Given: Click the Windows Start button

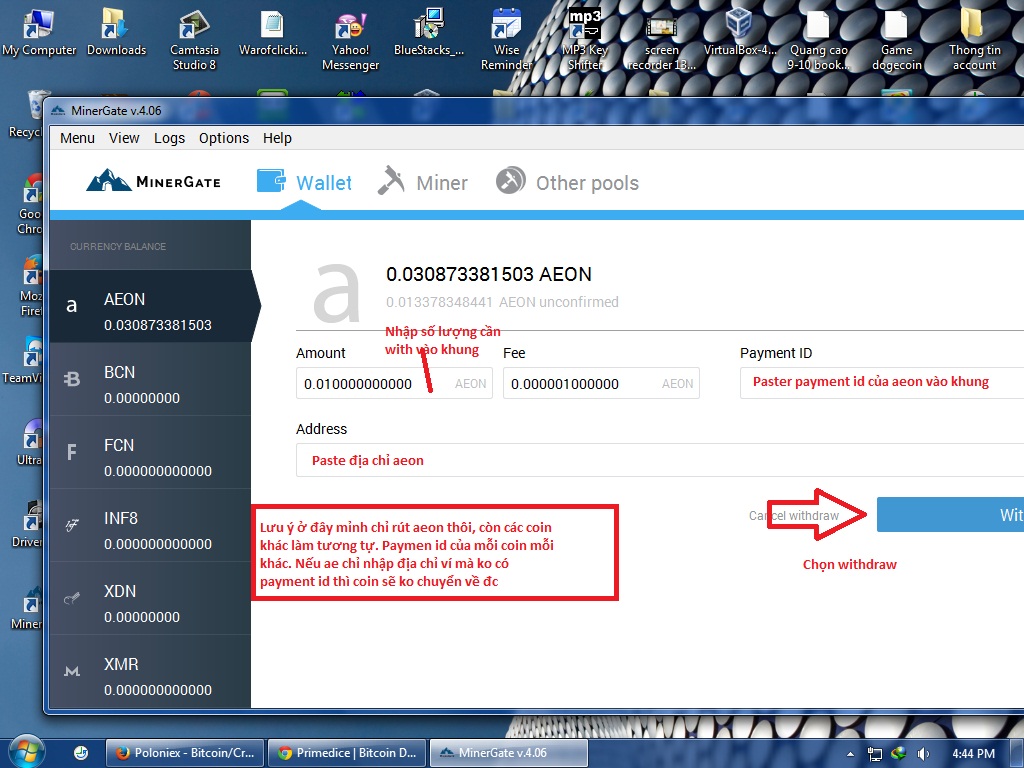Looking at the screenshot, I should point(25,752).
